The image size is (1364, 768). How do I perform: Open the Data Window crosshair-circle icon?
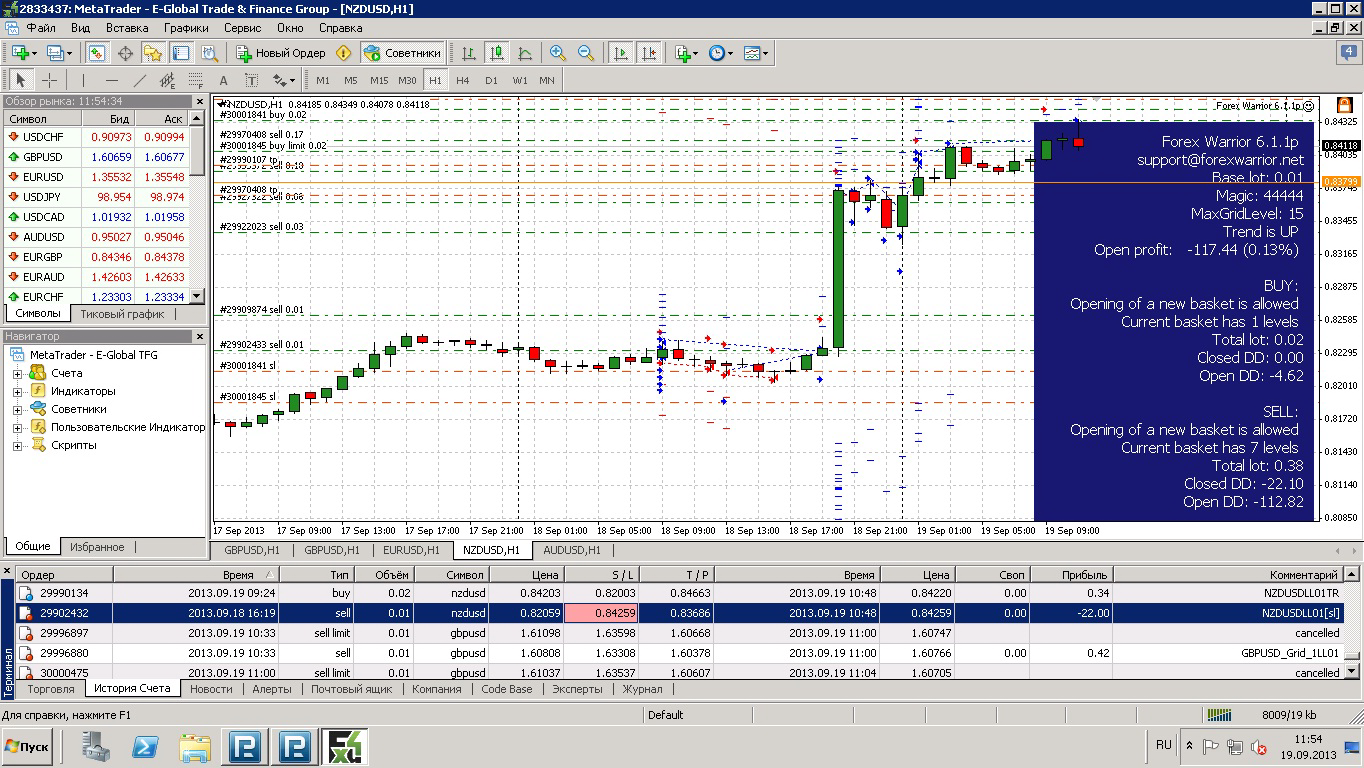click(x=125, y=53)
